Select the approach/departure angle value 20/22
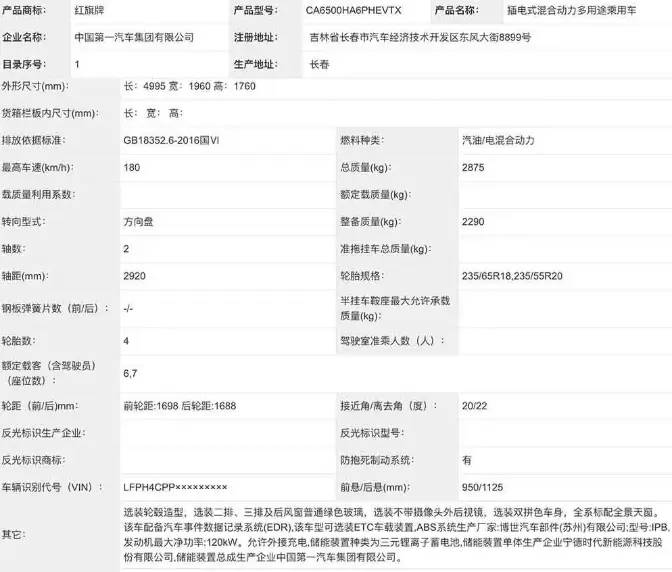 pos(474,407)
